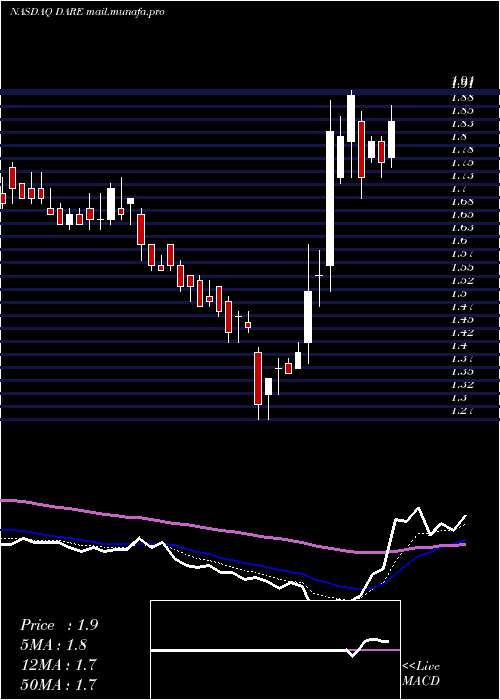
Task: Select the 1.68 price axis label
Action: 462,201
